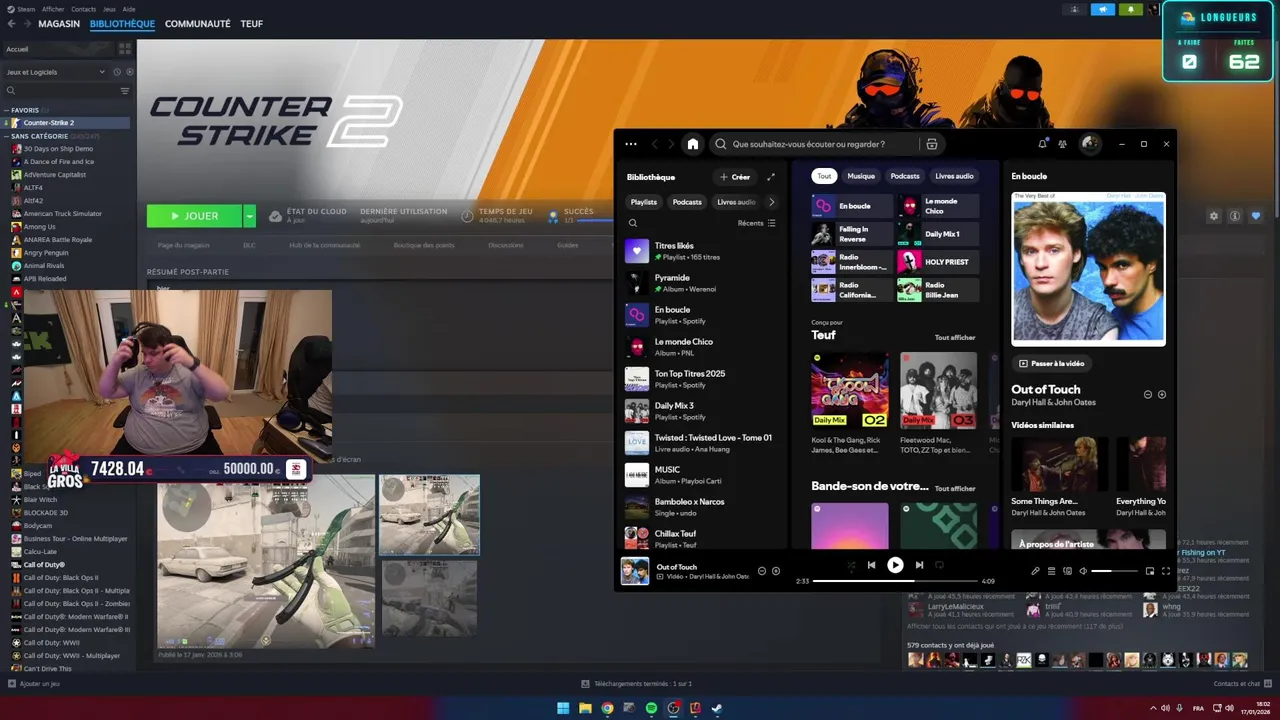Viewport: 1280px width, 720px height.
Task: Open dropdown arrow beside JOUER
Action: coord(250,216)
